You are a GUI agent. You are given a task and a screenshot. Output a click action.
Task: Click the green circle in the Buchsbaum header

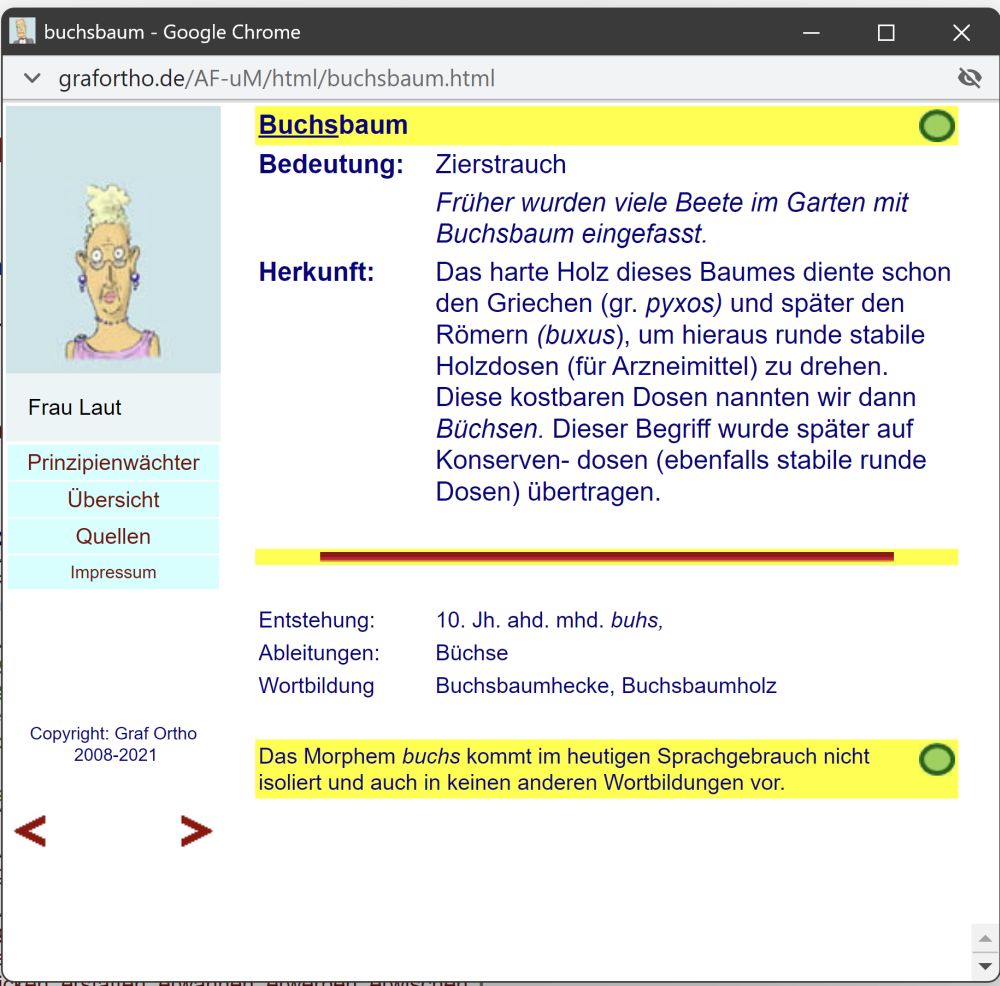tap(936, 126)
